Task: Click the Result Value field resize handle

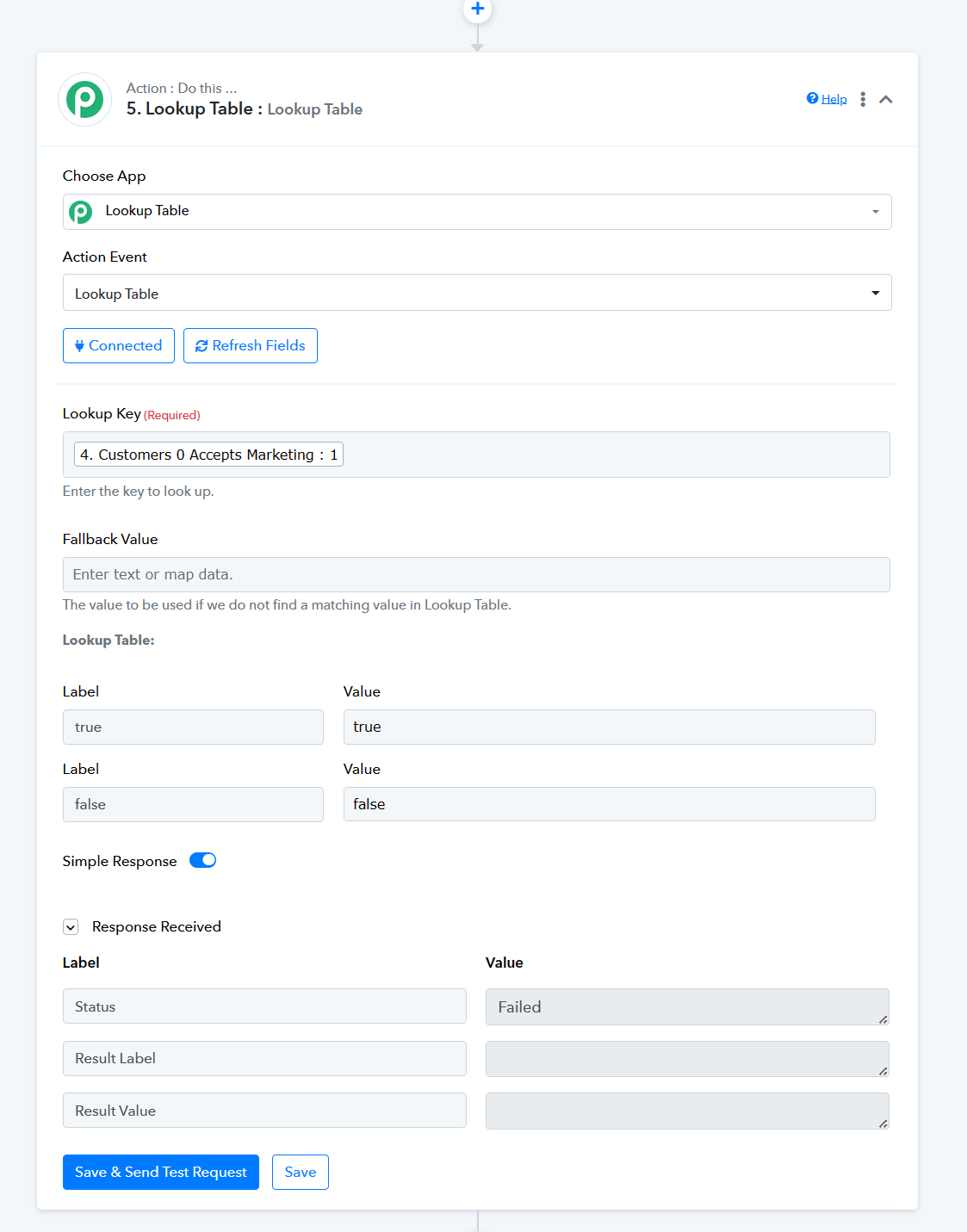Action: tap(883, 1124)
